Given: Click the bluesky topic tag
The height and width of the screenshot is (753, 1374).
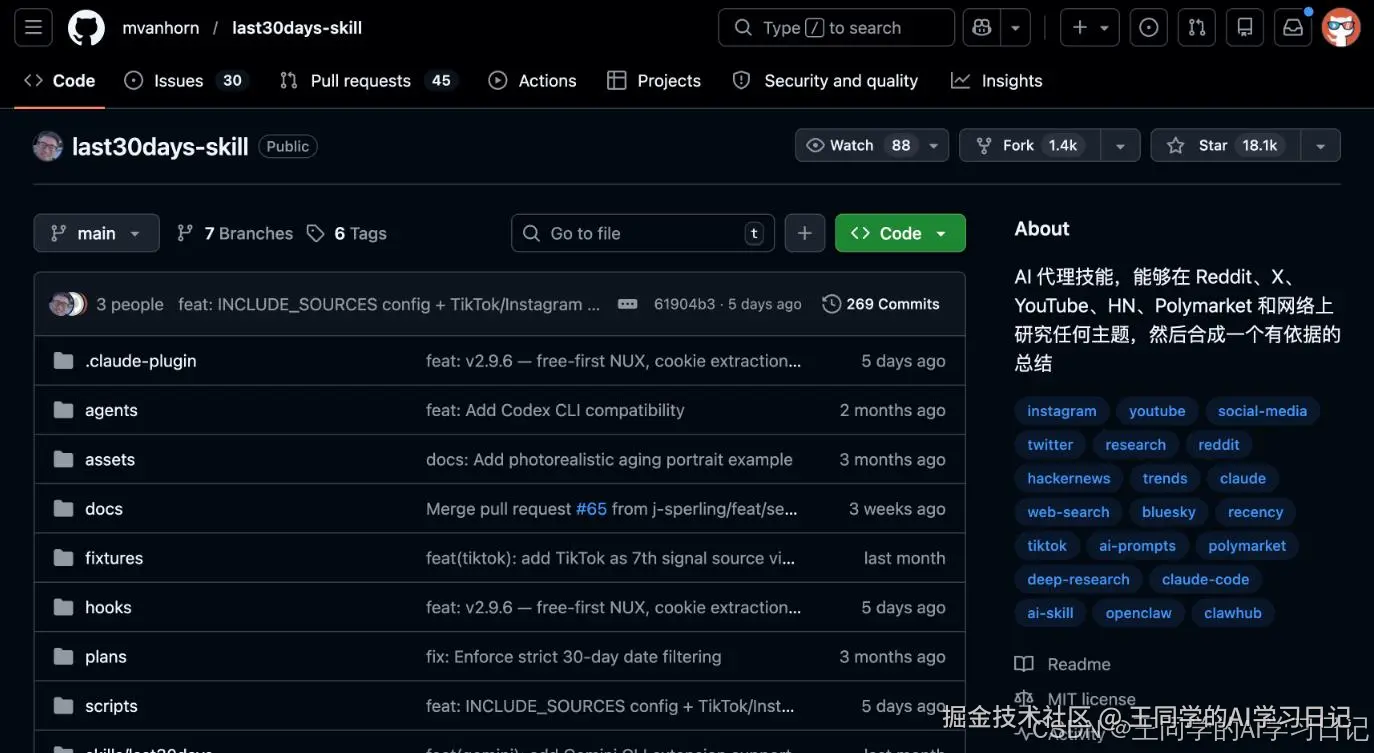Looking at the screenshot, I should point(1168,512).
